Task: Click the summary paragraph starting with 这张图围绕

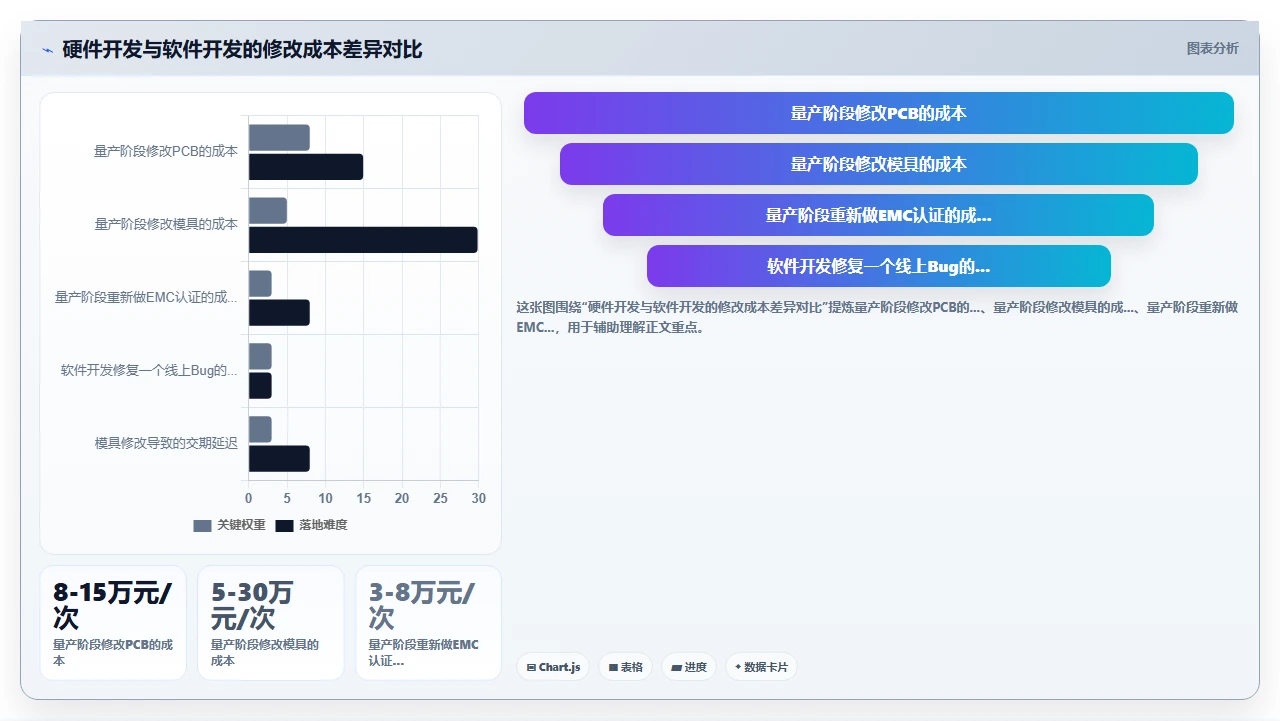Action: click(877, 317)
